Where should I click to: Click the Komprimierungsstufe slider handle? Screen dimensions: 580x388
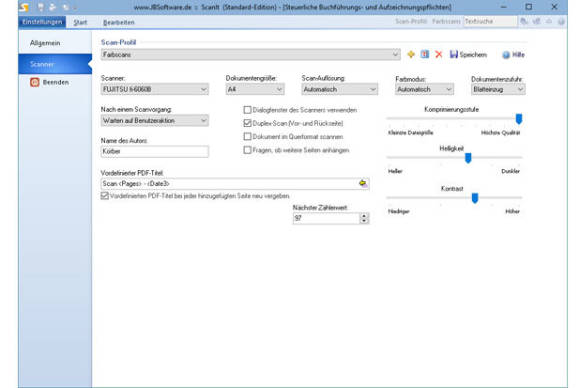pyautogui.click(x=519, y=119)
